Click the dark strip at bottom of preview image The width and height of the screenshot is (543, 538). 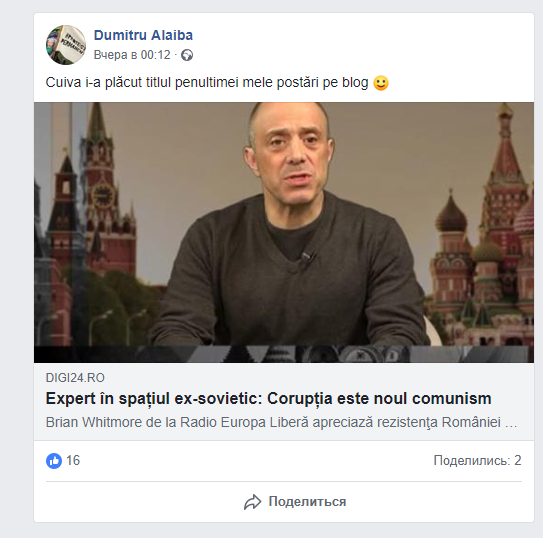coord(284,354)
